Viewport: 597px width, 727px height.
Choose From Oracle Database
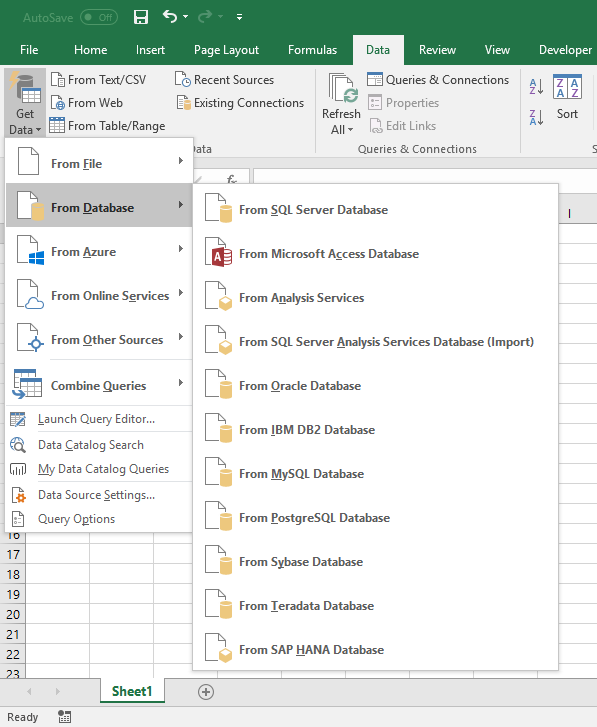coord(375,386)
